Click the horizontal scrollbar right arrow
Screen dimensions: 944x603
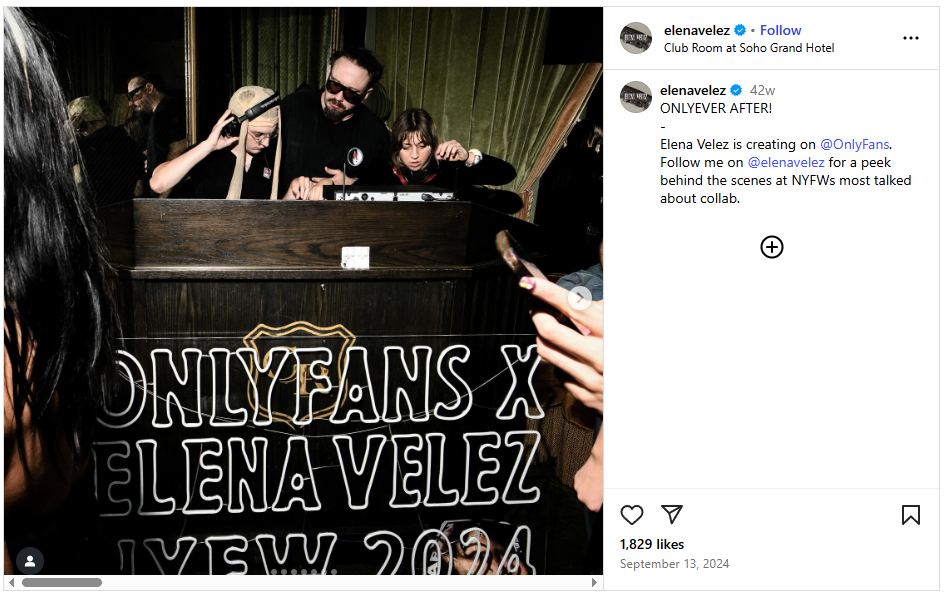(594, 583)
